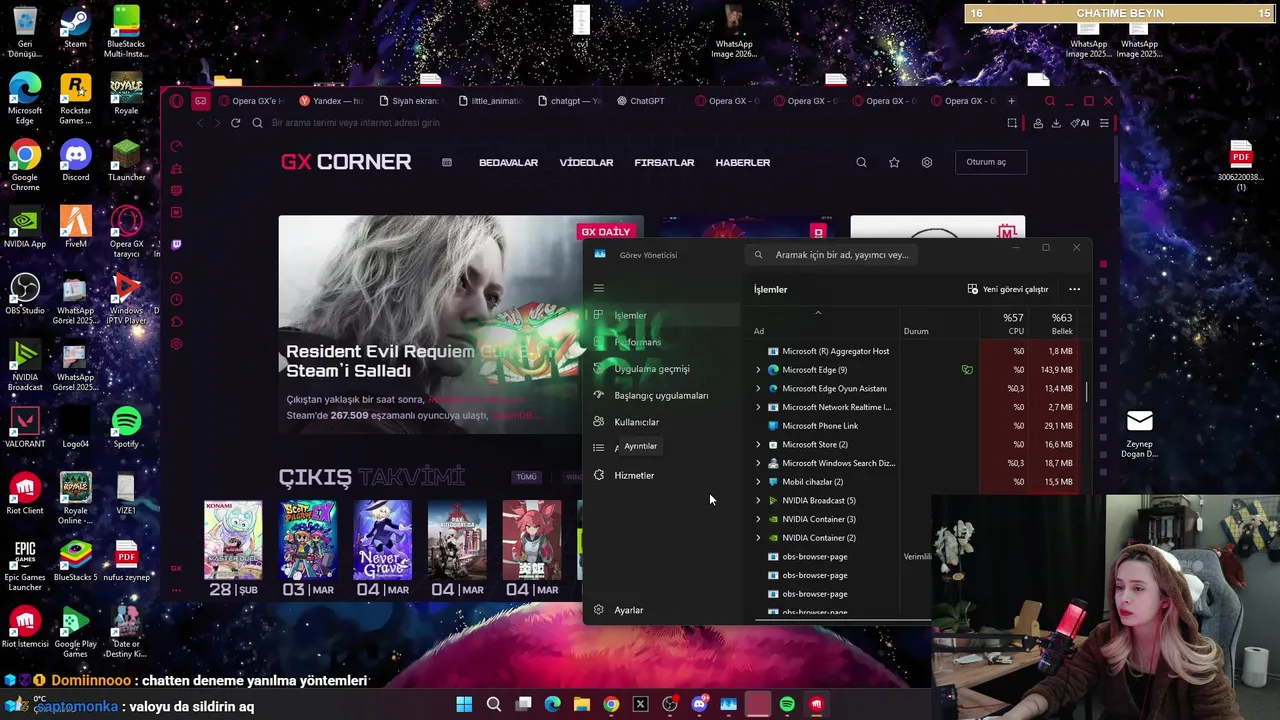Open Task Manager hamburger navigation menu
The height and width of the screenshot is (720, 1280).
click(x=598, y=288)
